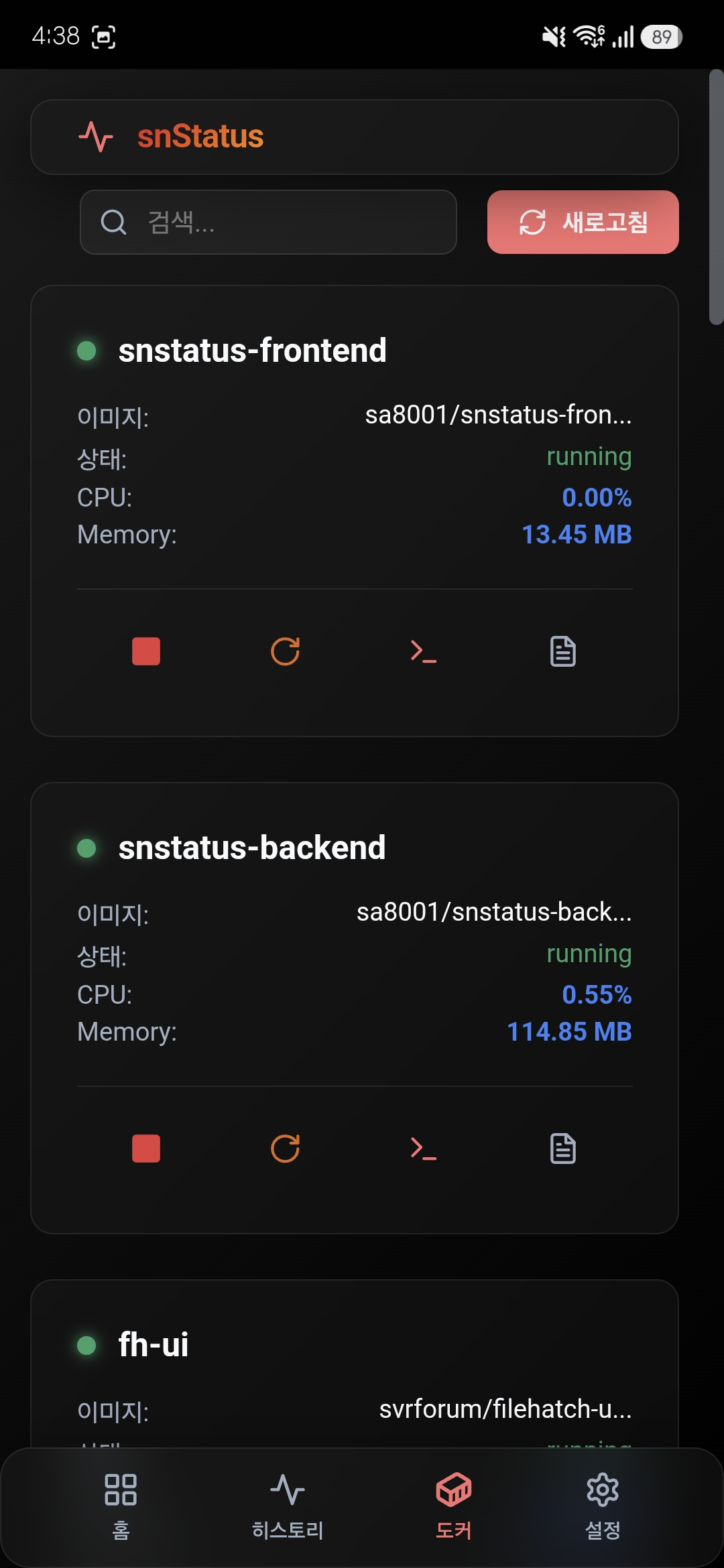This screenshot has height=1568, width=724.
Task: View logs for snstatus-frontend container
Action: [x=562, y=651]
